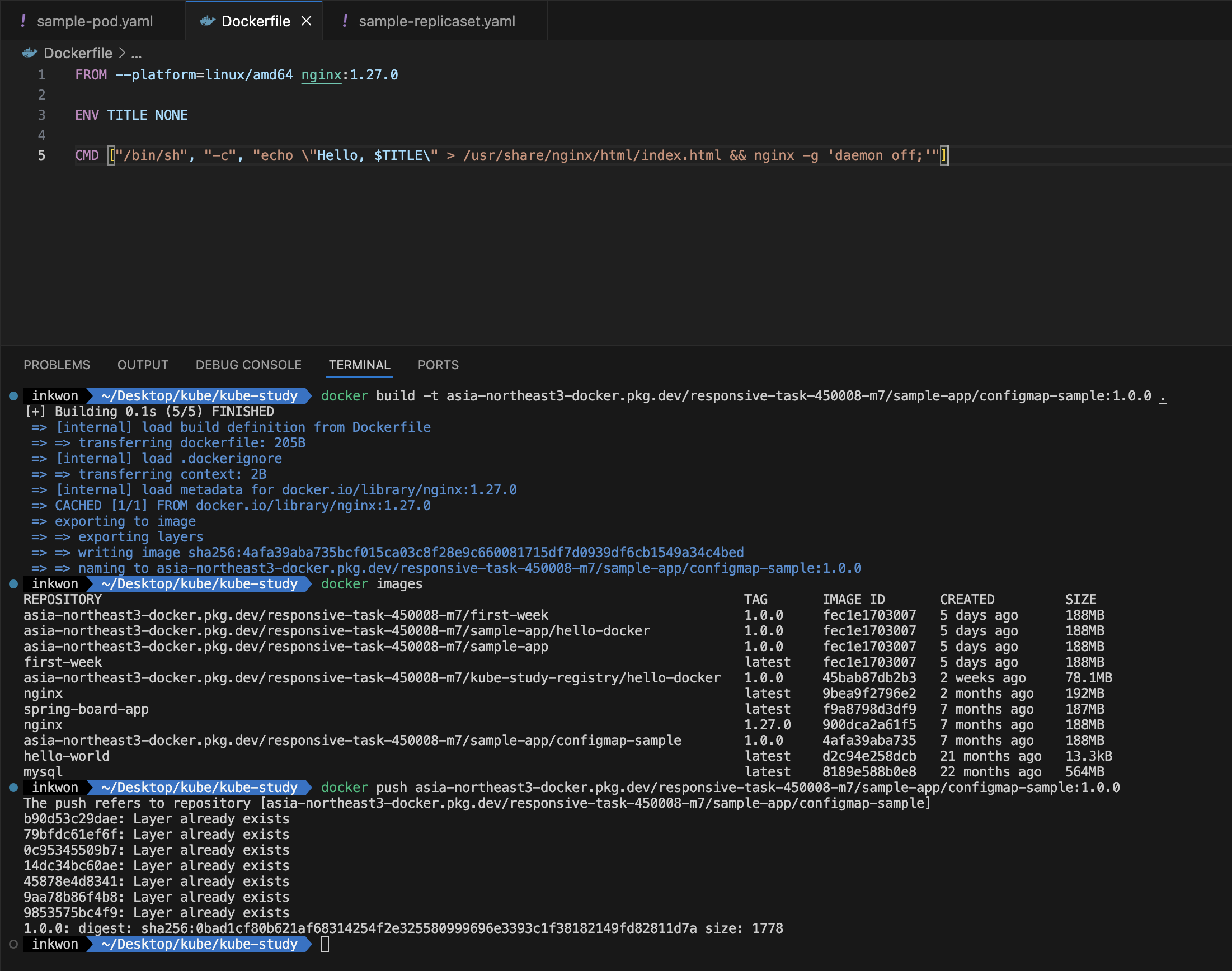Click the Dockerfile breadcrumb item
The height and width of the screenshot is (971, 1232).
pos(78,53)
